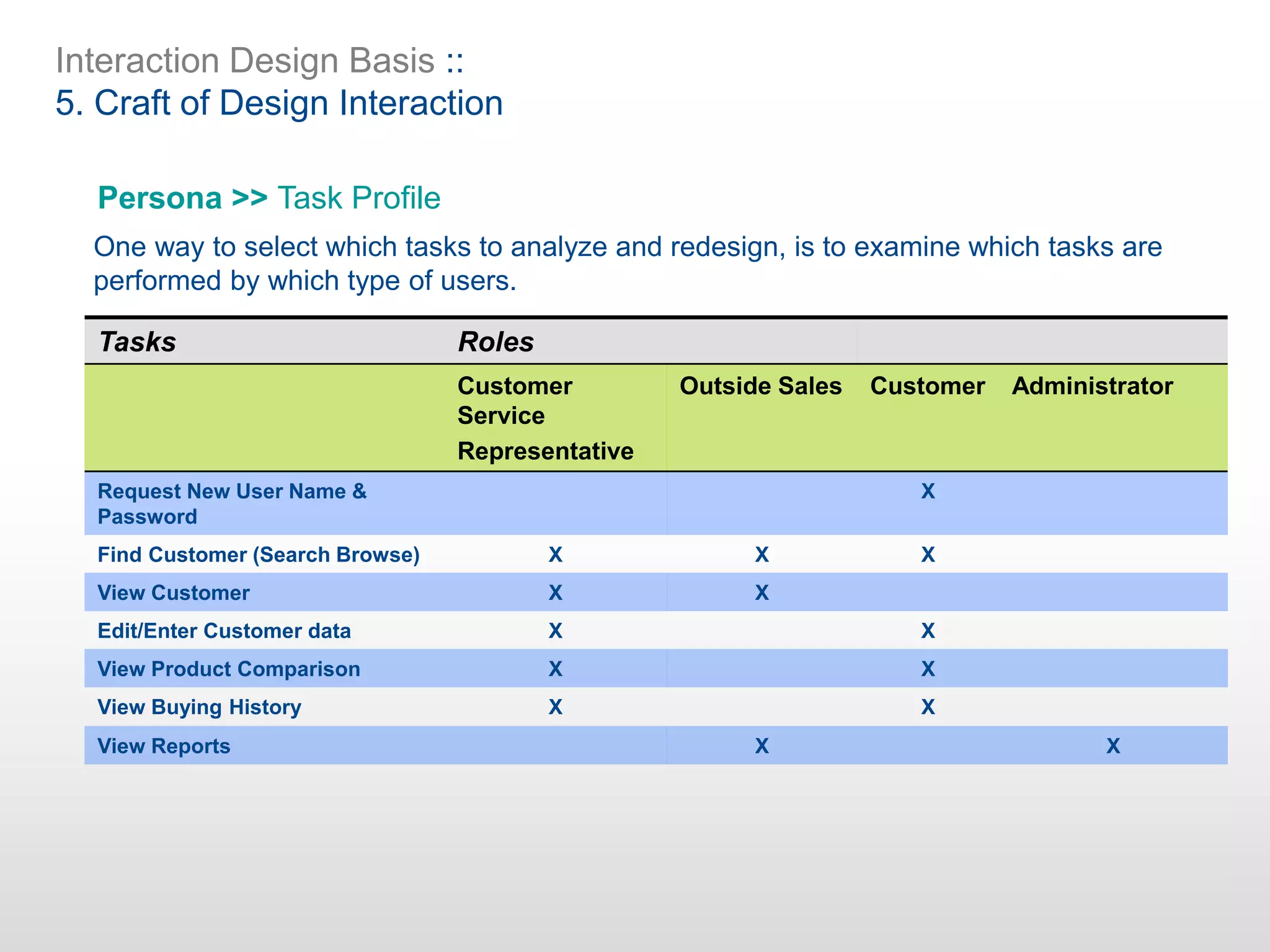Click Find Customer X under Customer Service Representative
Screen dimensions: 1270x952
[556, 555]
